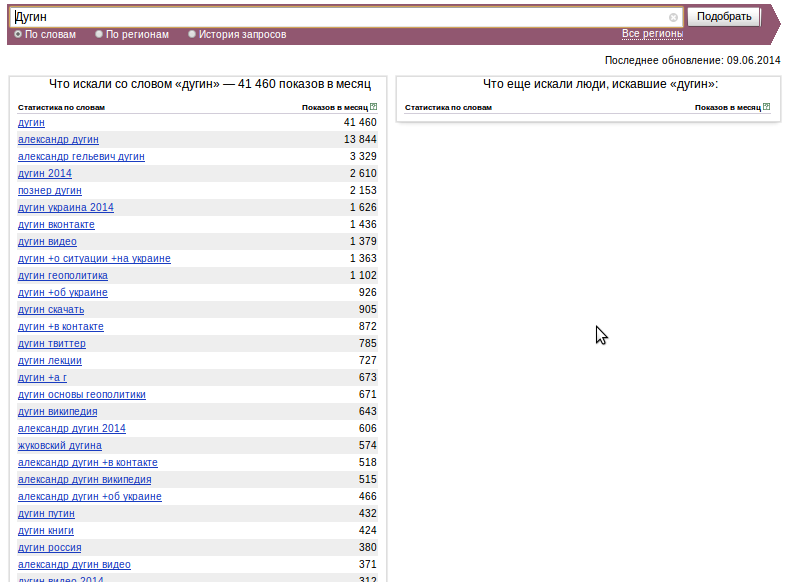
Task: Open the 'дугин путин' link
Action: [46, 514]
